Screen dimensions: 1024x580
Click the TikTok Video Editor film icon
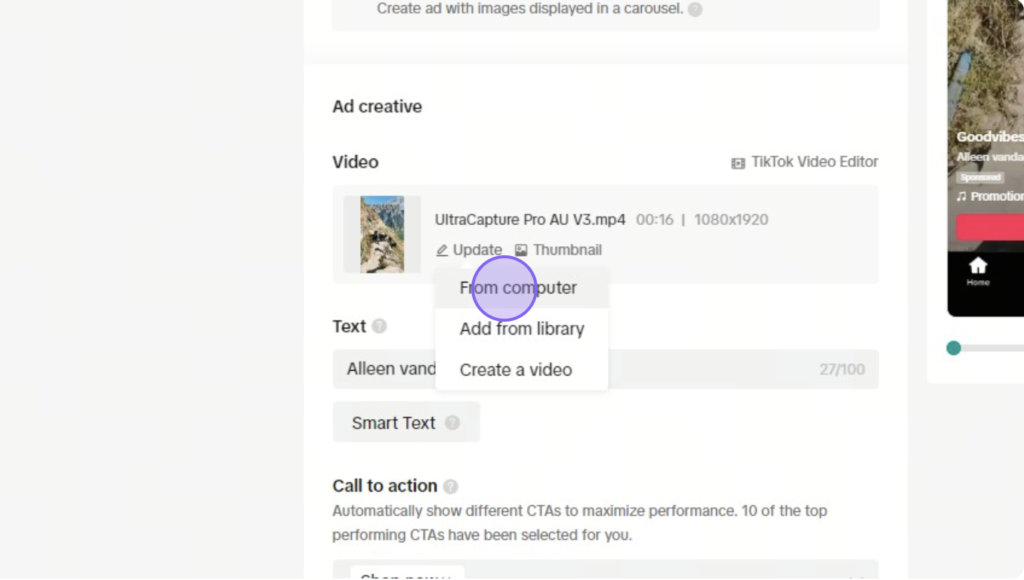tap(738, 163)
